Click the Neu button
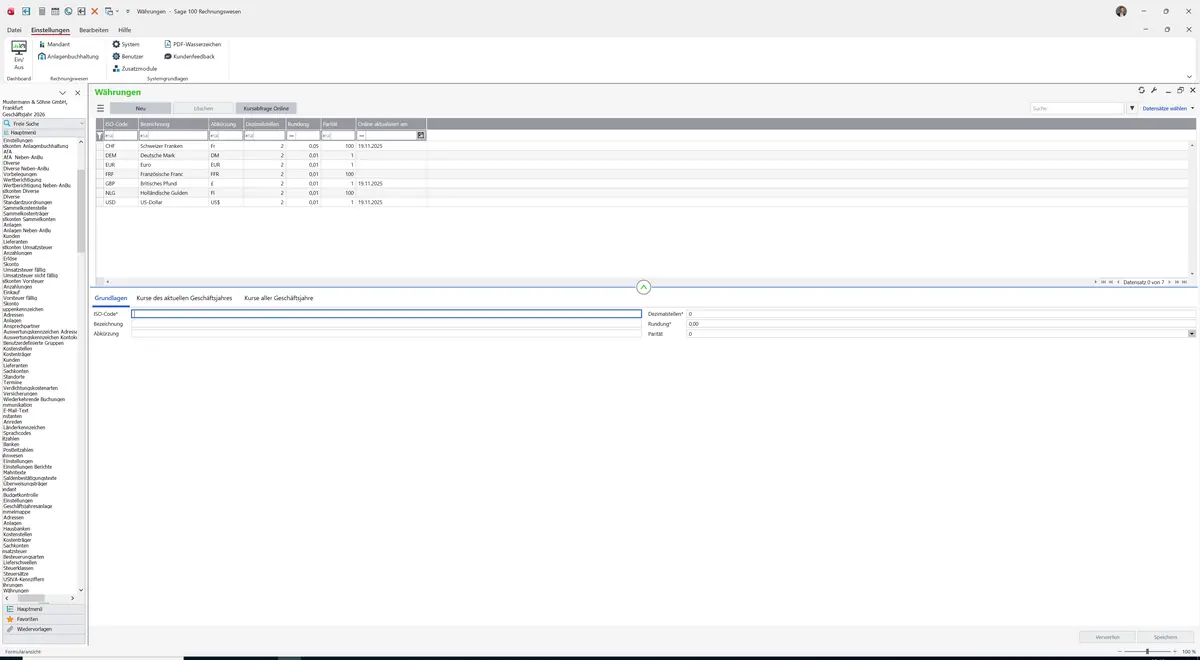This screenshot has width=1200, height=660. pyautogui.click(x=141, y=108)
